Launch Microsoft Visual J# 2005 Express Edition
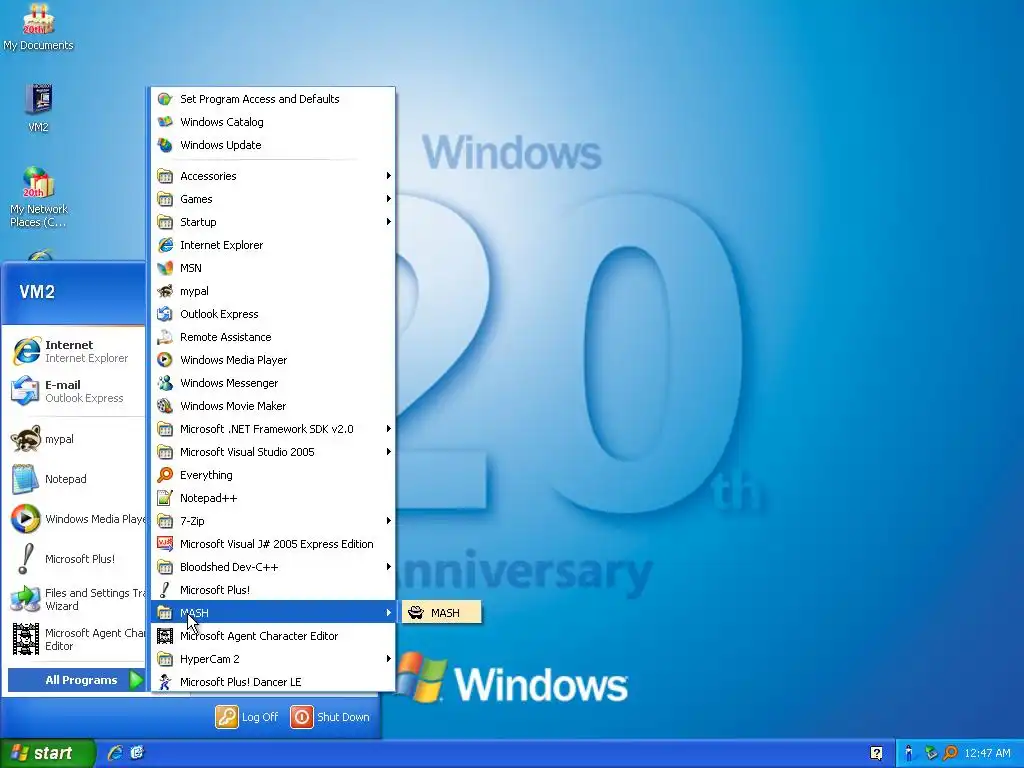The image size is (1024, 768). tap(273, 544)
